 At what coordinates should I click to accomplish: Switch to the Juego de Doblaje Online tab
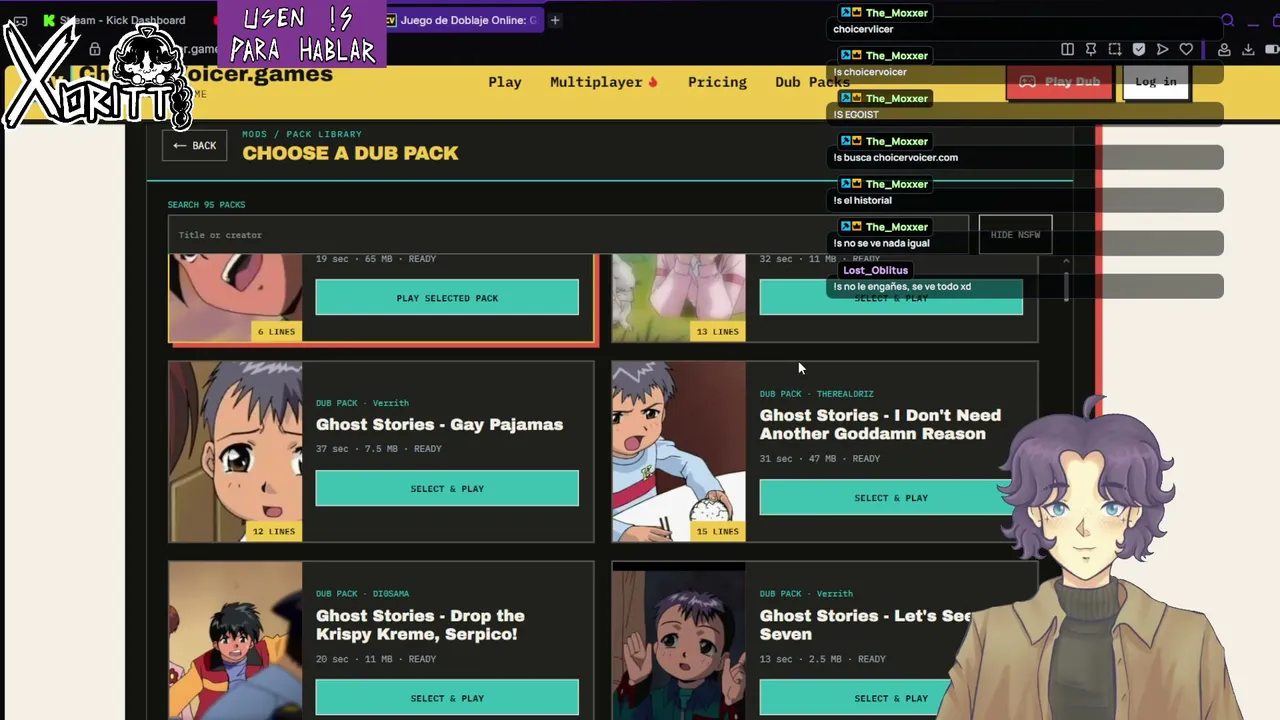click(x=462, y=20)
